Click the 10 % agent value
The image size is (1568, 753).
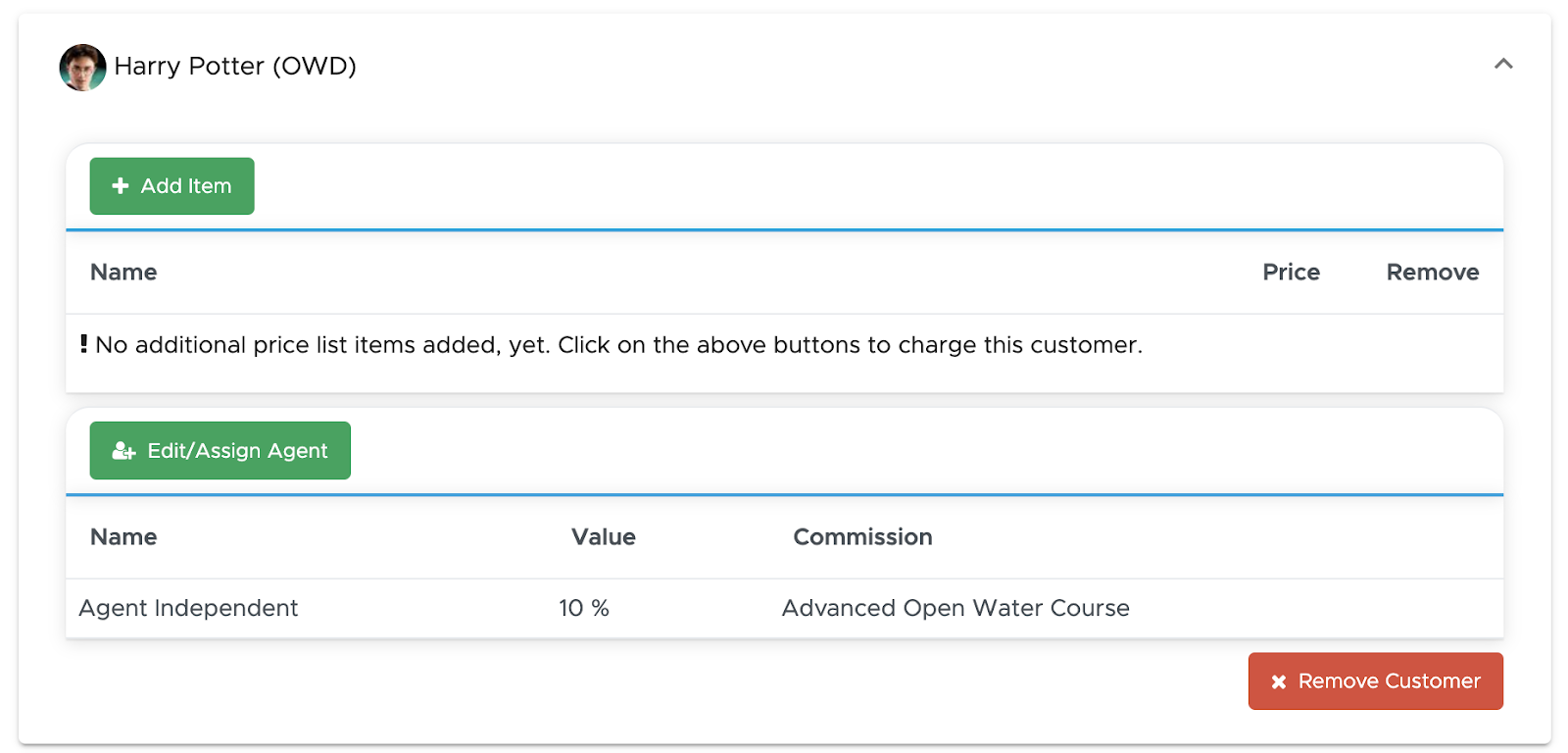pyautogui.click(x=584, y=609)
